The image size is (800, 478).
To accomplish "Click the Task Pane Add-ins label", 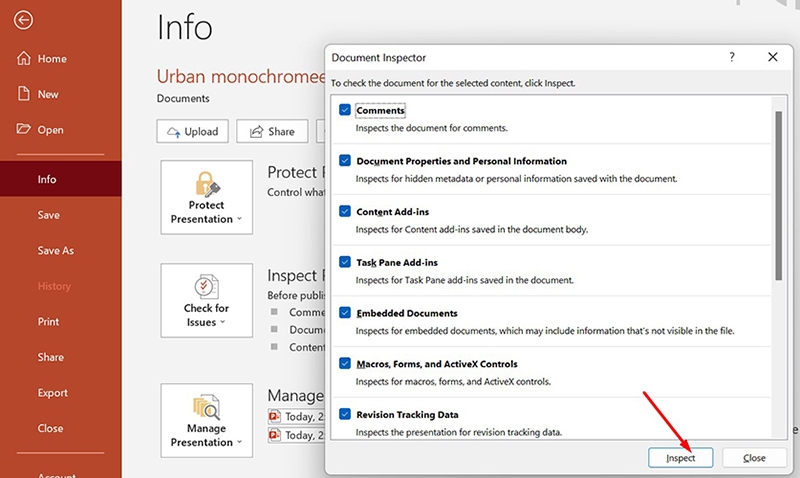I will [397, 263].
